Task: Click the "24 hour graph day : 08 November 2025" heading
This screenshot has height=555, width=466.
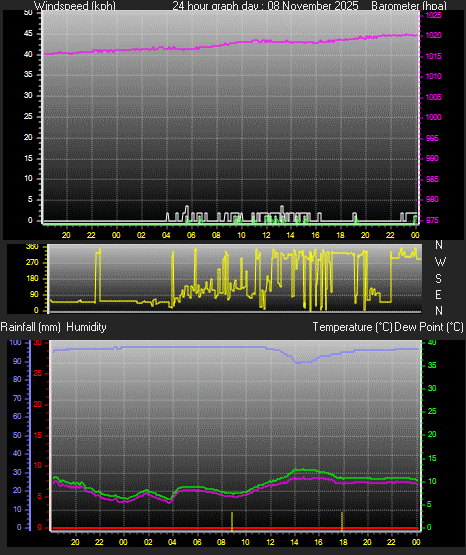Action: tap(265, 6)
